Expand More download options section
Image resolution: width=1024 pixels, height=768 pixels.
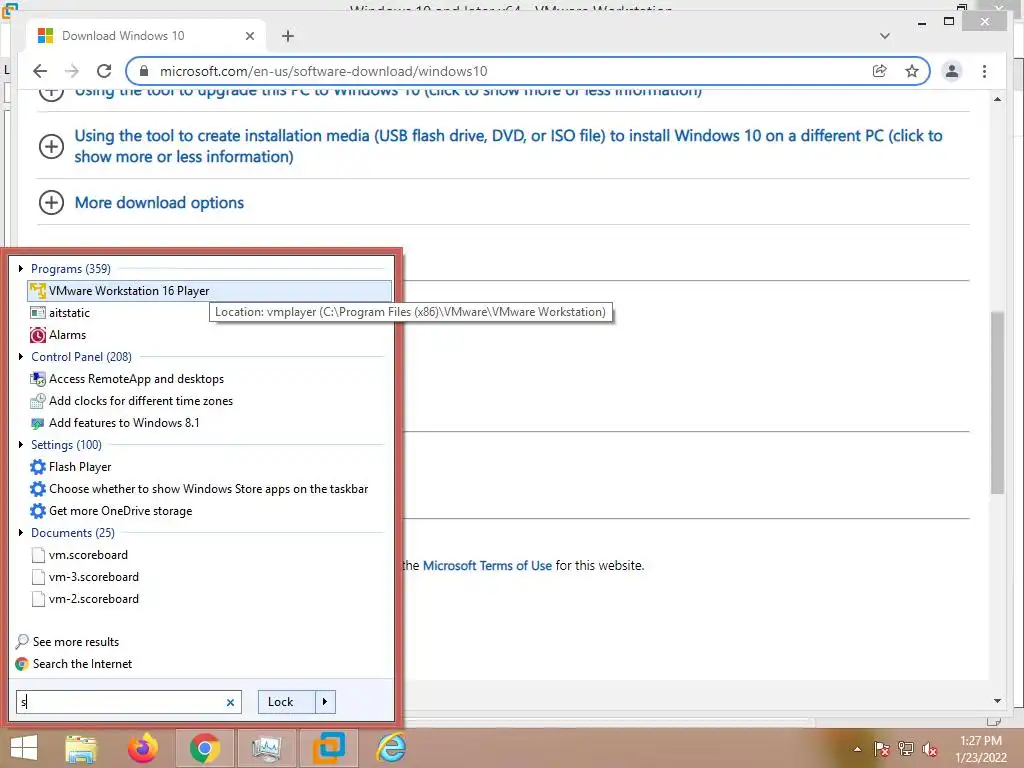point(51,202)
